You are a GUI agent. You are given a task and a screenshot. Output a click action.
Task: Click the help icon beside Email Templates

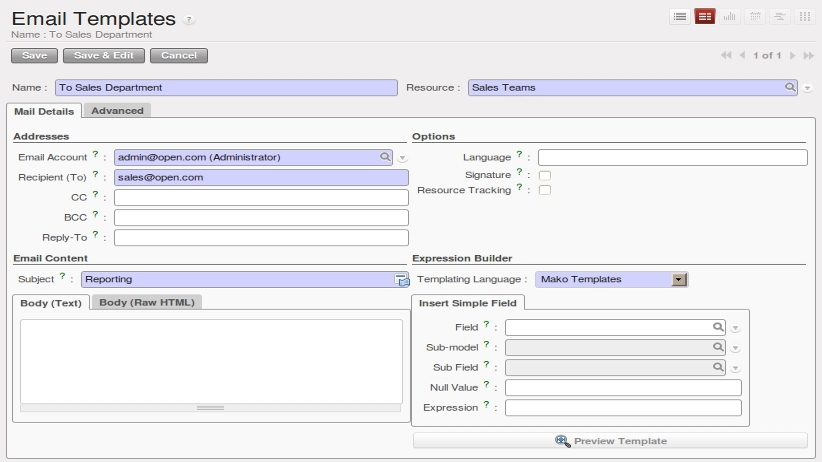(x=189, y=20)
